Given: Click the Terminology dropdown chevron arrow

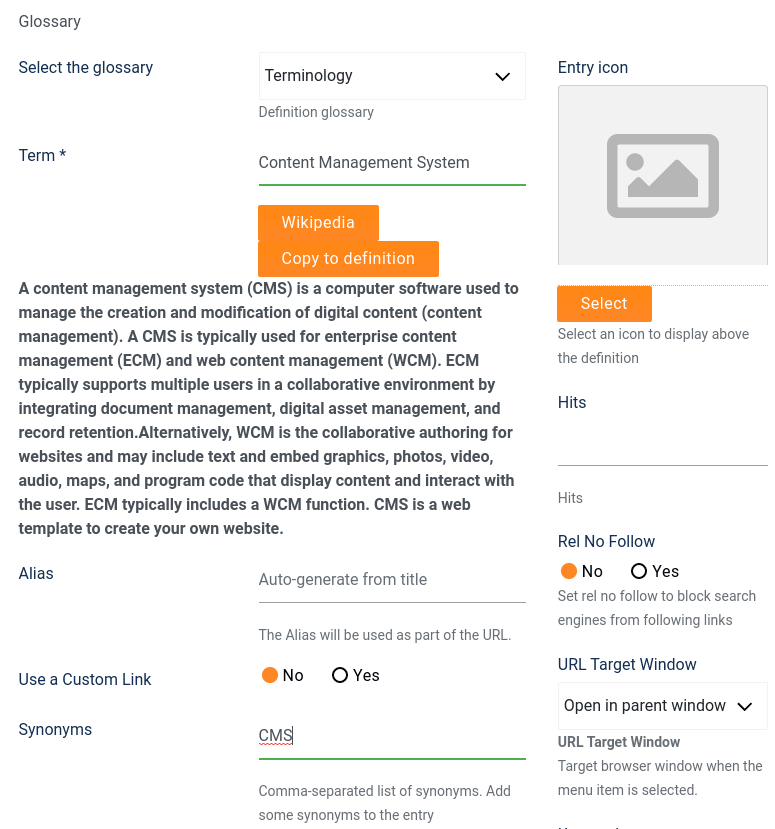Looking at the screenshot, I should [x=503, y=77].
